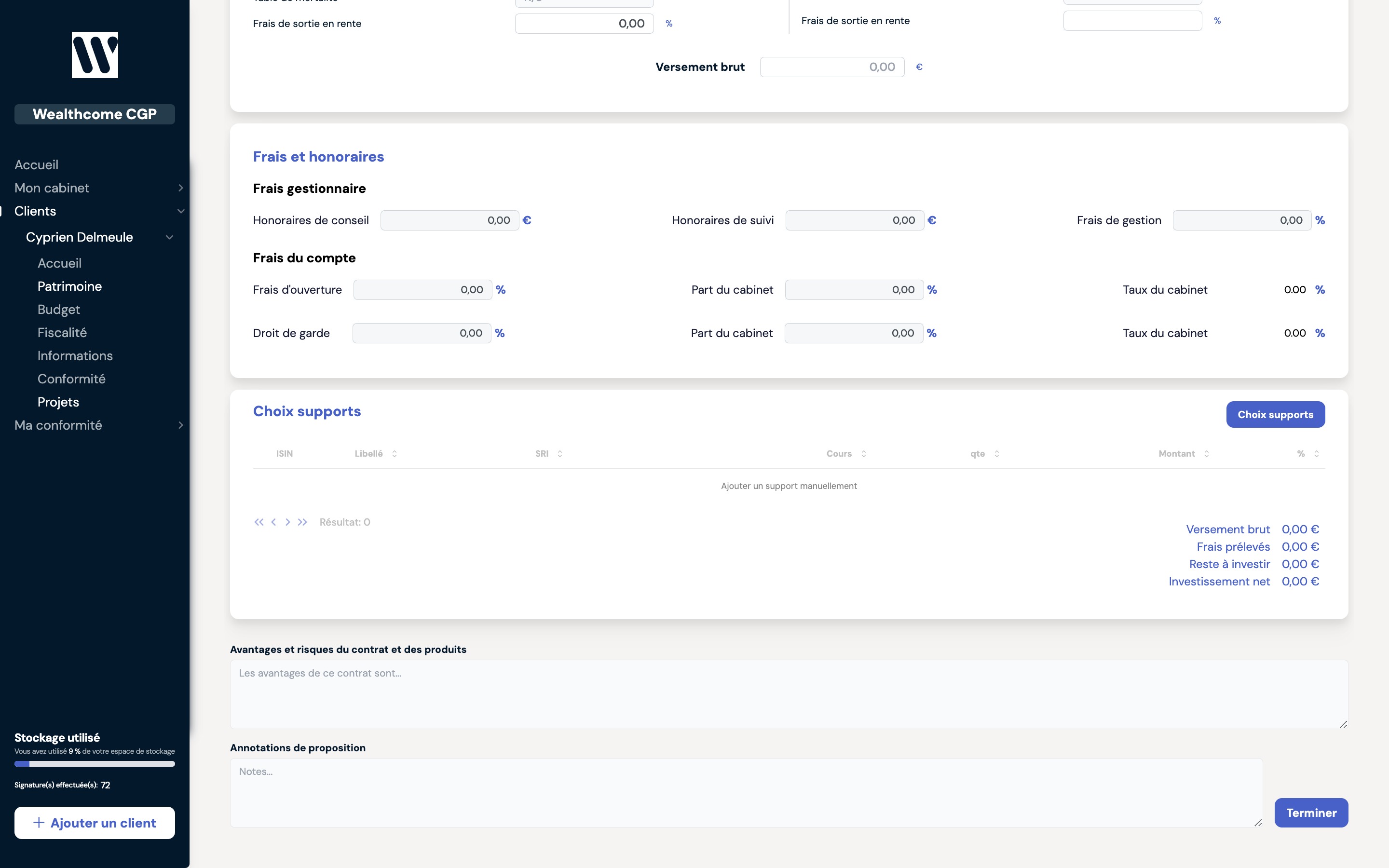Focus the Versement brut input field
Image resolution: width=1389 pixels, height=868 pixels.
coord(832,67)
